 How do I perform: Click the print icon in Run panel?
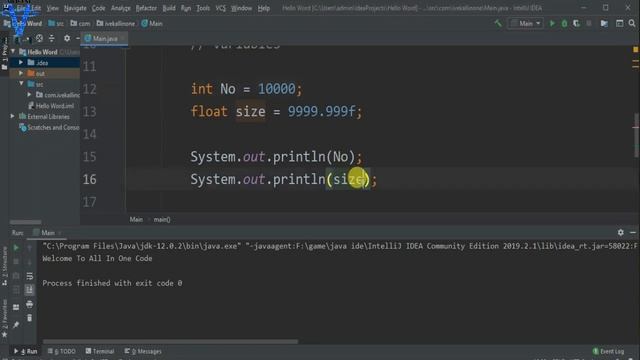(29, 304)
